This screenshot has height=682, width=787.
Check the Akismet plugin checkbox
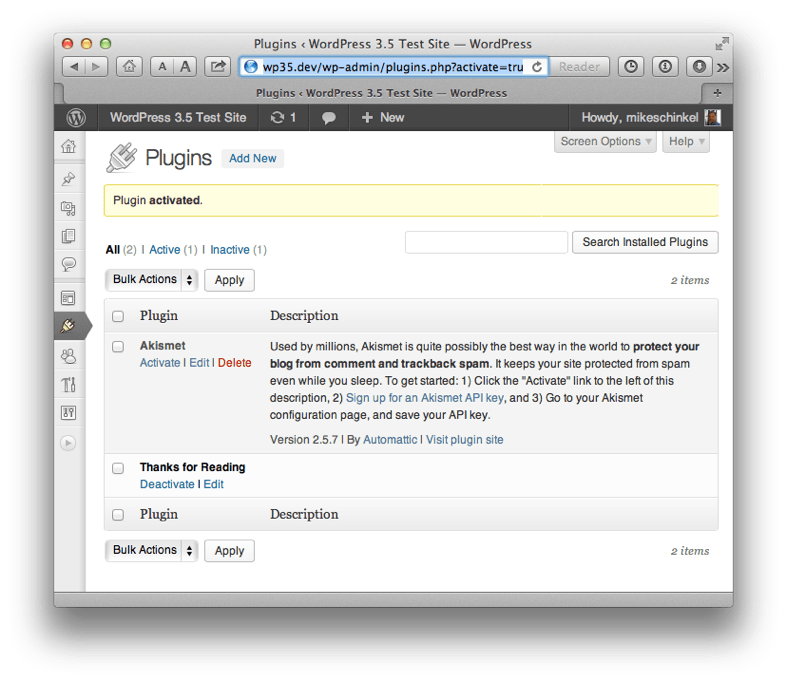click(118, 347)
